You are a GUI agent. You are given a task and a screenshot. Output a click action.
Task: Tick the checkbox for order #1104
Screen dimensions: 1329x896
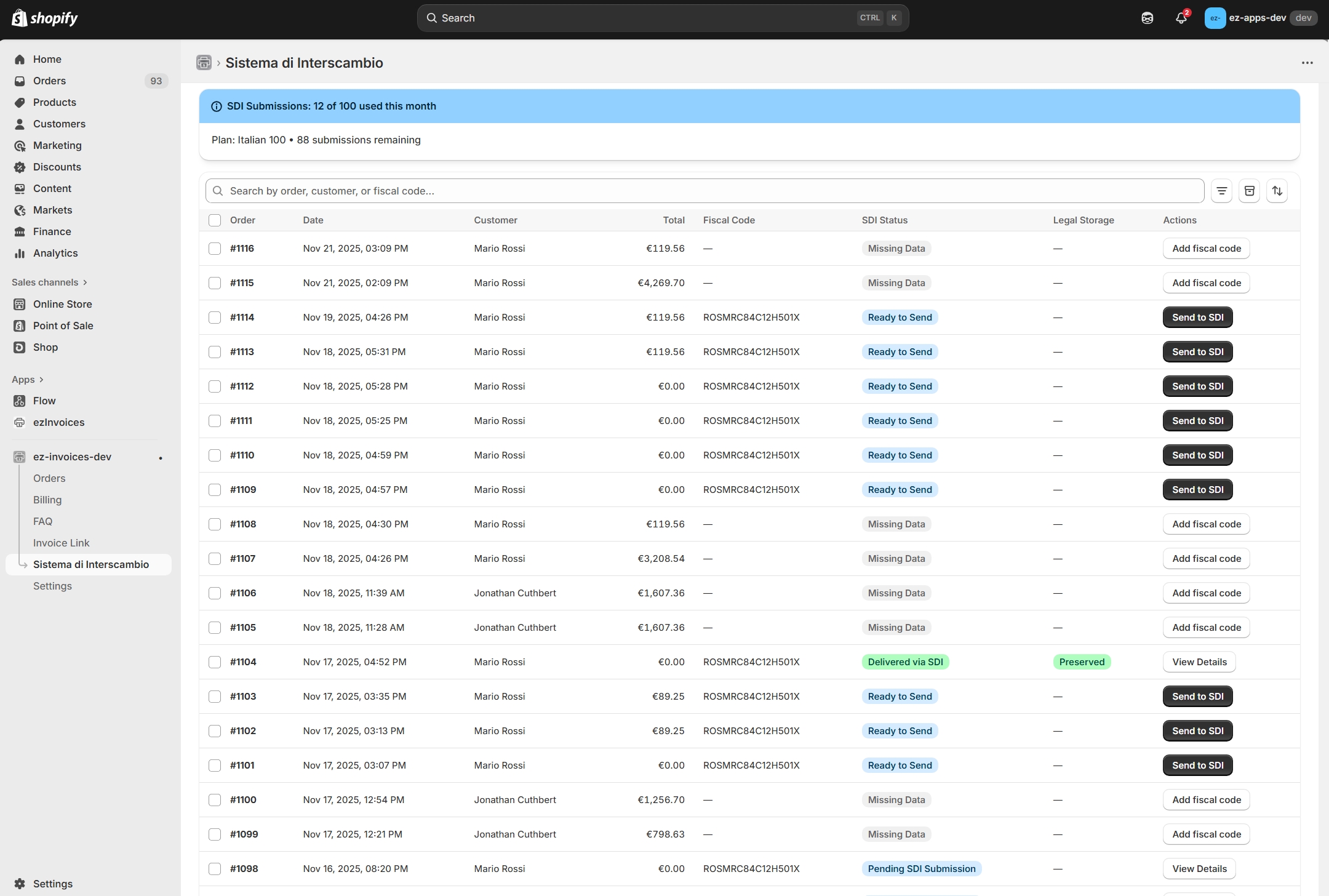coord(215,662)
